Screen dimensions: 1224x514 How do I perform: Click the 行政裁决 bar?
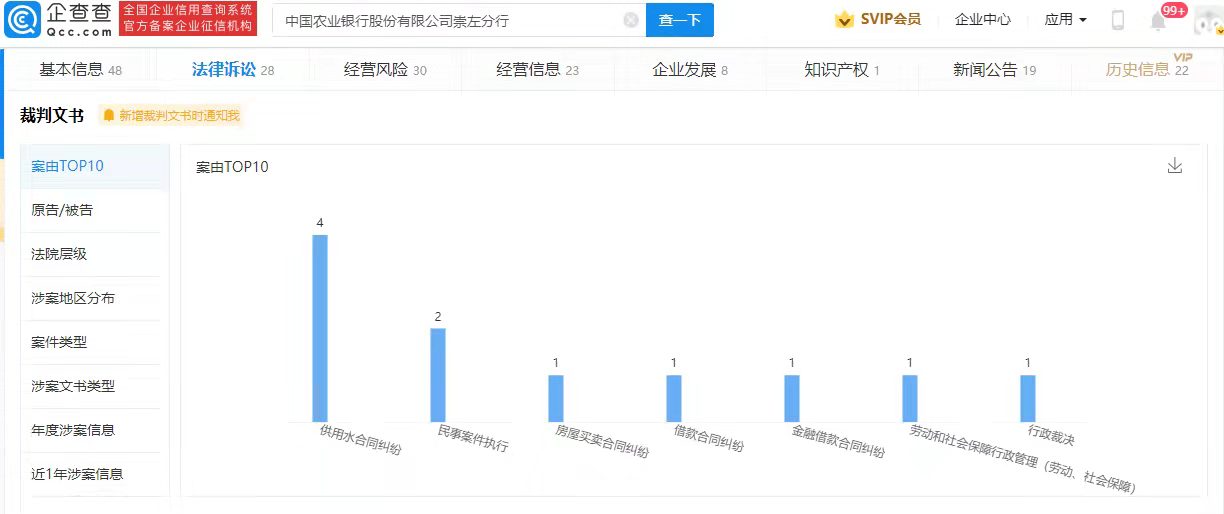[1028, 398]
